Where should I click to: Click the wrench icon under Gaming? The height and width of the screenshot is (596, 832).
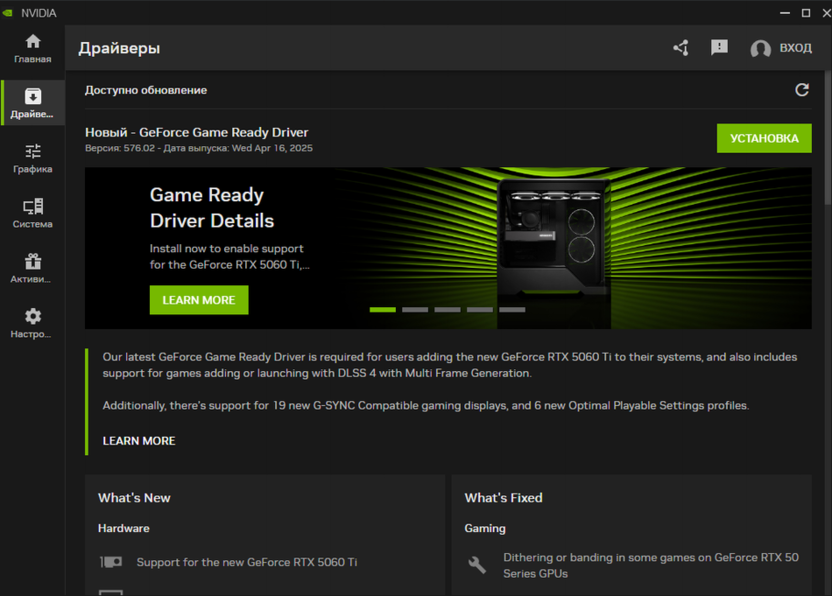pos(477,565)
